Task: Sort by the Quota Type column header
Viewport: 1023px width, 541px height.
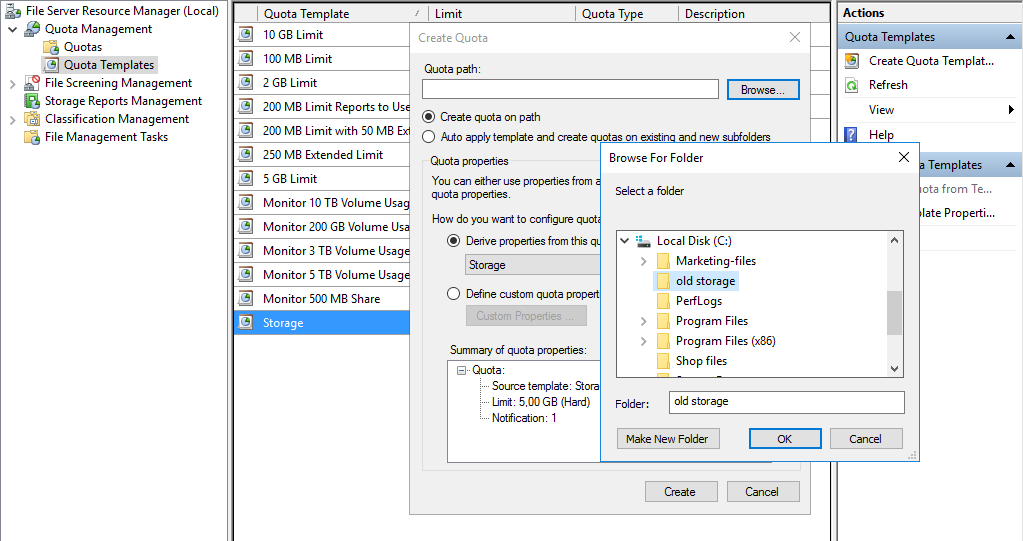Action: [612, 14]
